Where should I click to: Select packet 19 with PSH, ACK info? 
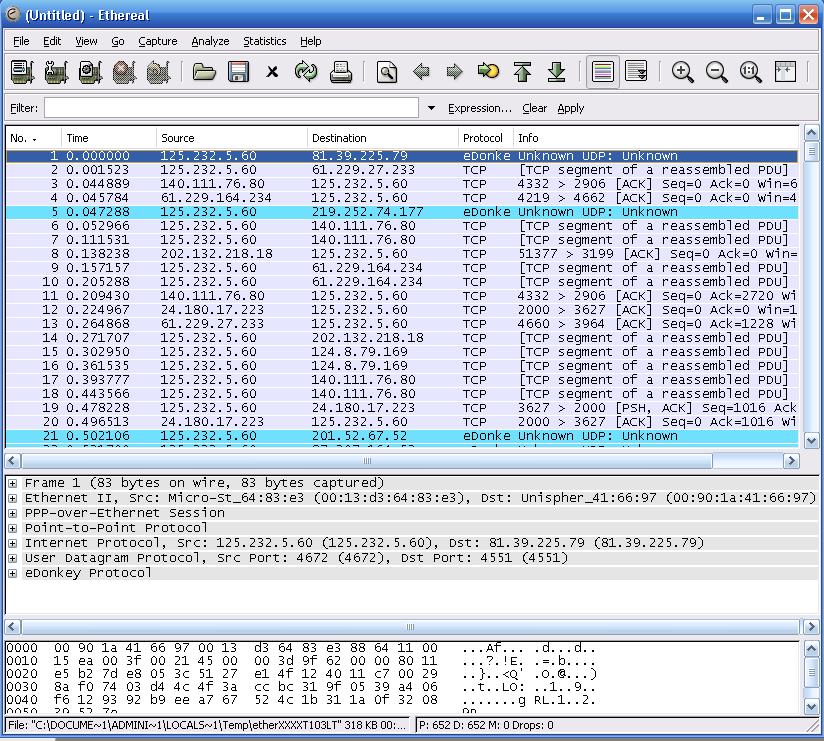coord(402,408)
